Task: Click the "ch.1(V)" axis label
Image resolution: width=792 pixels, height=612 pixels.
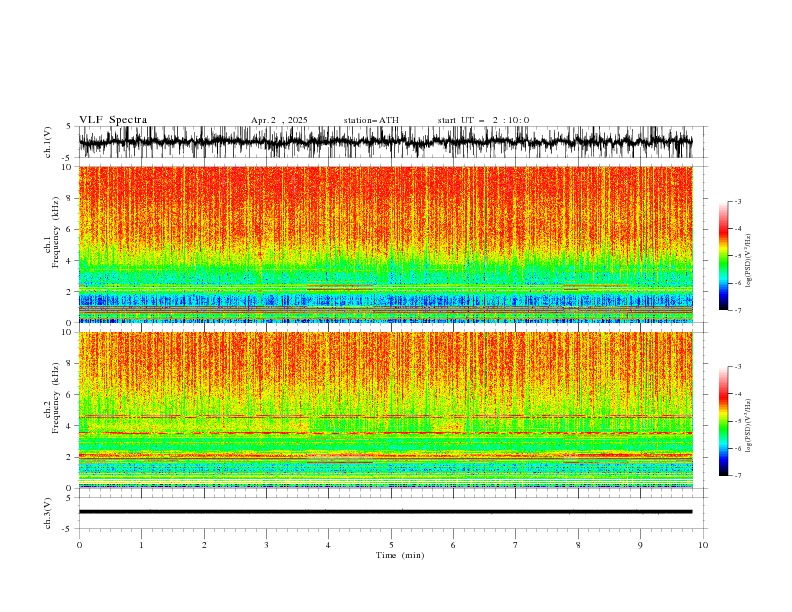Action: (48, 142)
